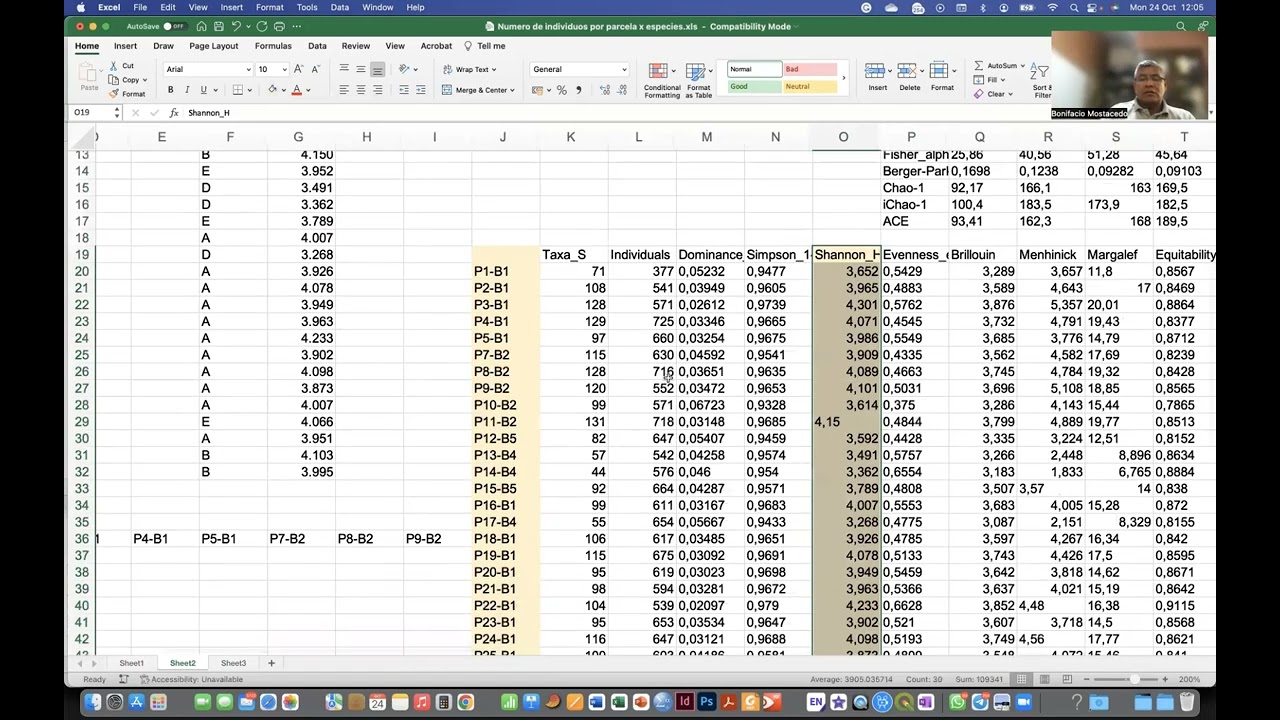Viewport: 1280px width, 720px height.
Task: Apply the Neutral cell style
Action: (810, 86)
